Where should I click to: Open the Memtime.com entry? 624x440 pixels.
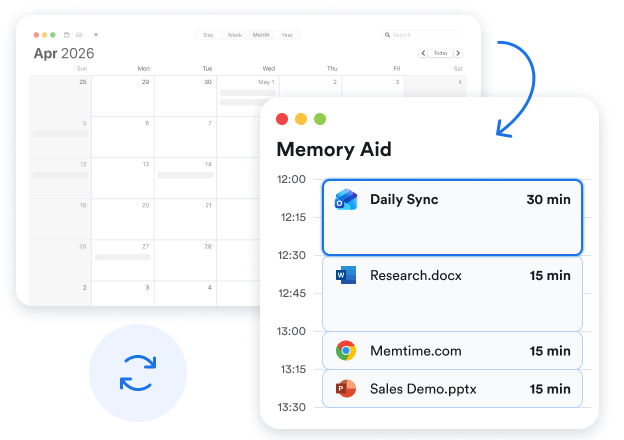tap(452, 350)
